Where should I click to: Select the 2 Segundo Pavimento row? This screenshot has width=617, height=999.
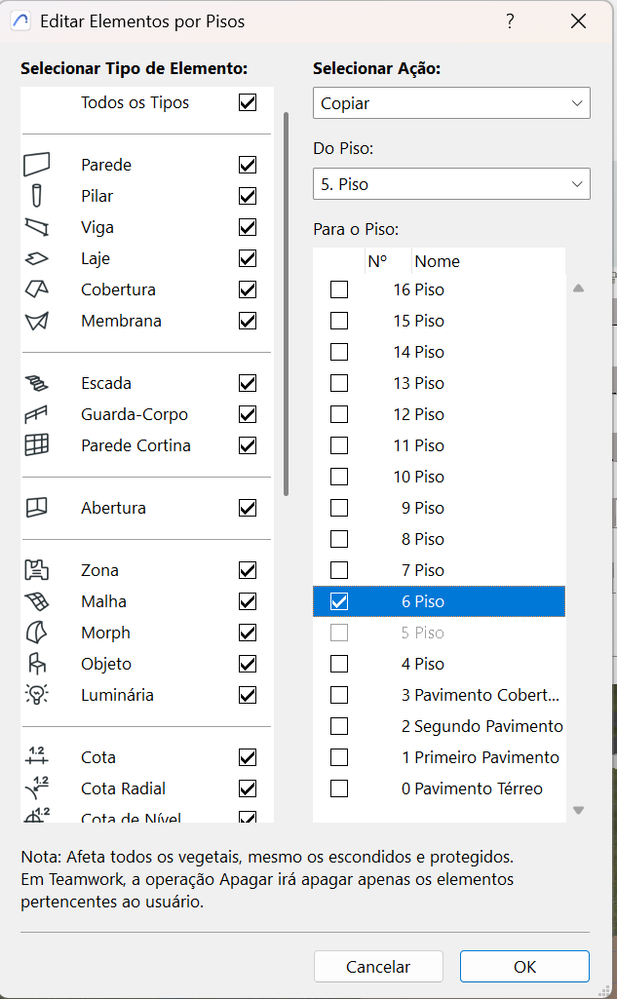(481, 726)
